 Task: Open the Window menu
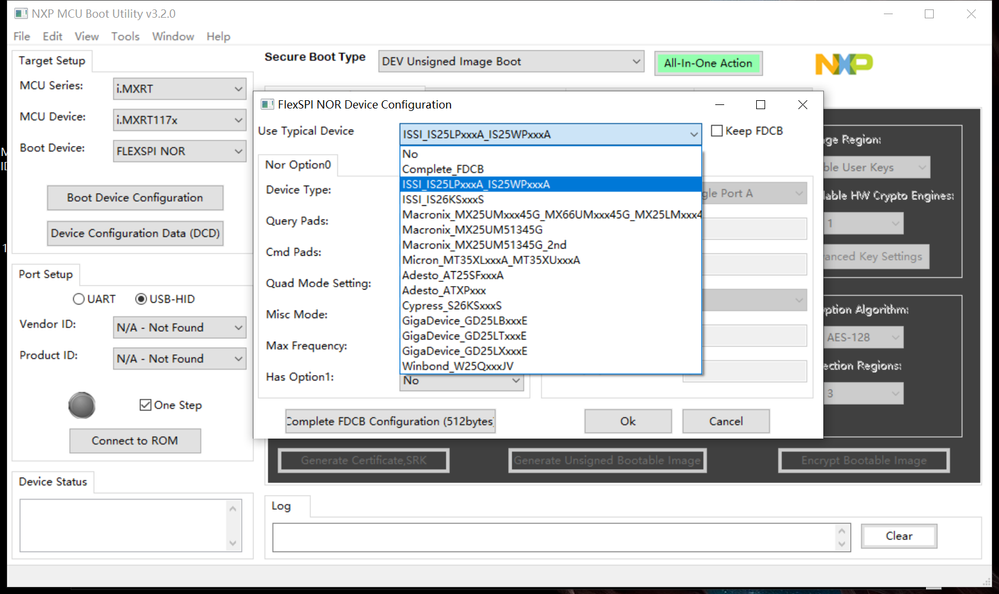click(173, 36)
